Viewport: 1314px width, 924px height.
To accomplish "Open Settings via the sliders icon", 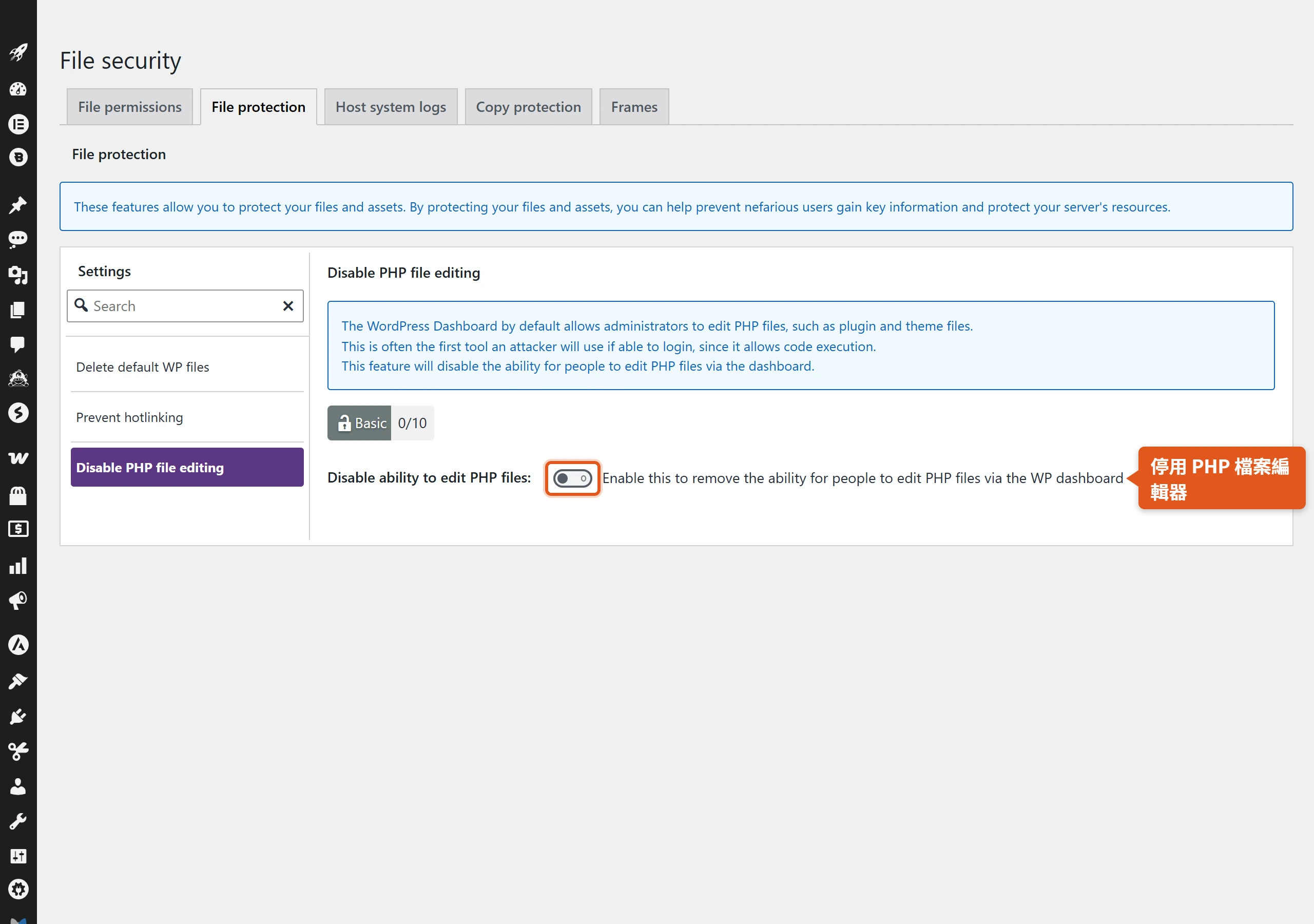I will coord(18,856).
